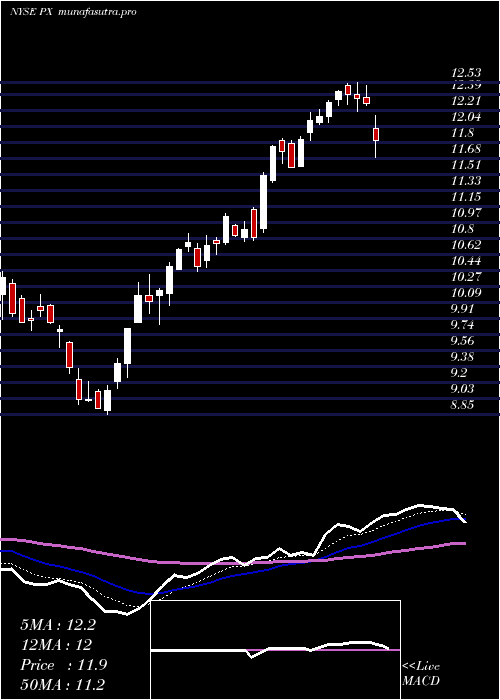Click the '<<Live MACD' label
Viewport: 500px width, 700px height.
(421, 674)
